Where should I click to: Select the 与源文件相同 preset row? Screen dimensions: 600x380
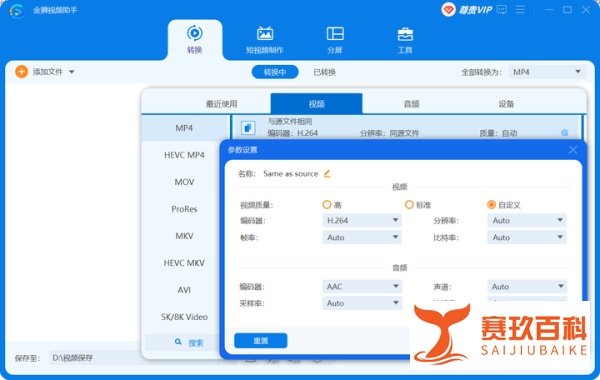pyautogui.click(x=407, y=127)
